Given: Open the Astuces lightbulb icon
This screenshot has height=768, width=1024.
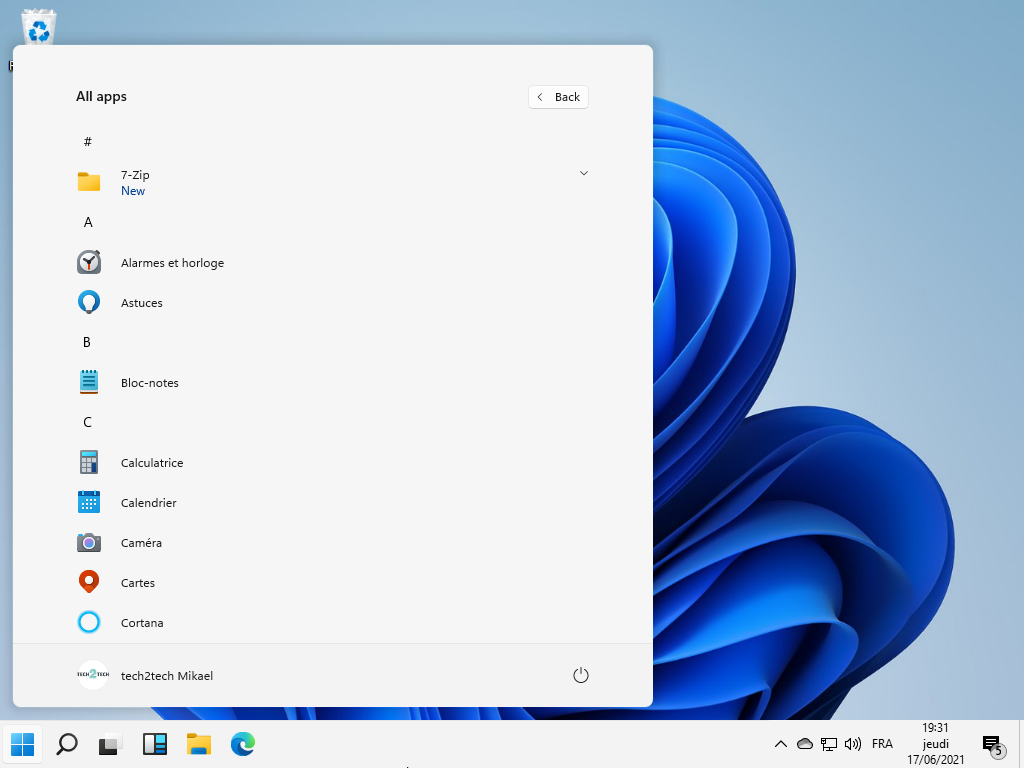Looking at the screenshot, I should [89, 302].
